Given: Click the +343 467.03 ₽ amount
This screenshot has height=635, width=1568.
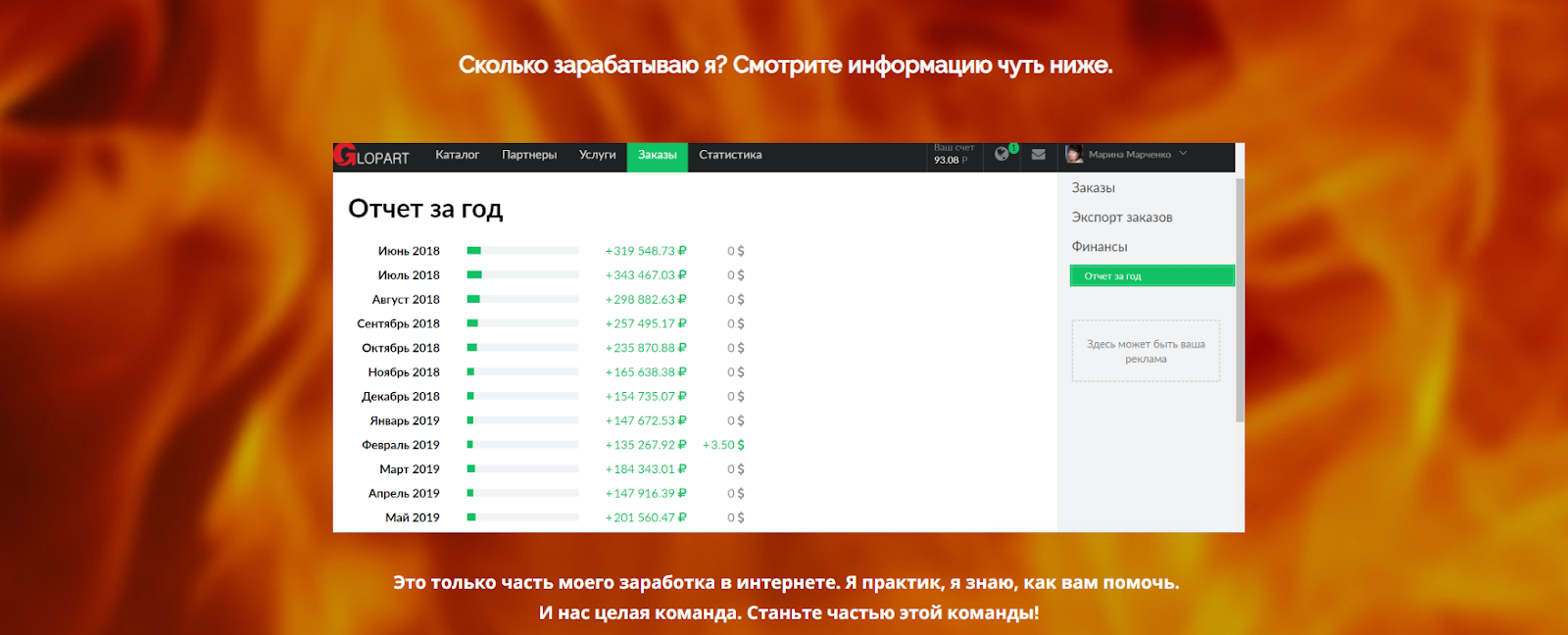Looking at the screenshot, I should click(x=646, y=275).
